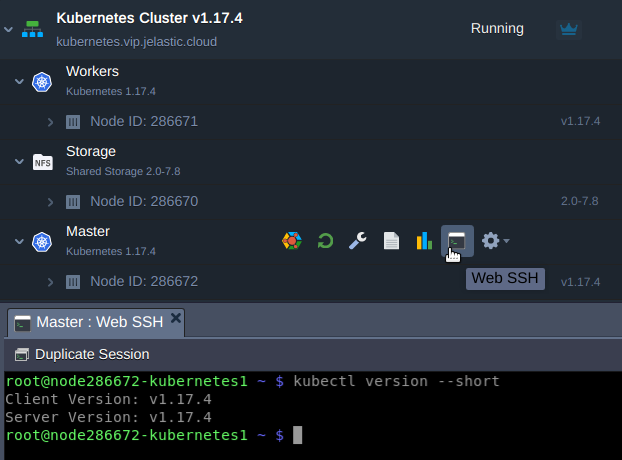Screen dimensions: 622x460
Task: Click the colorful hexagon icon on Master row
Action: pos(292,241)
